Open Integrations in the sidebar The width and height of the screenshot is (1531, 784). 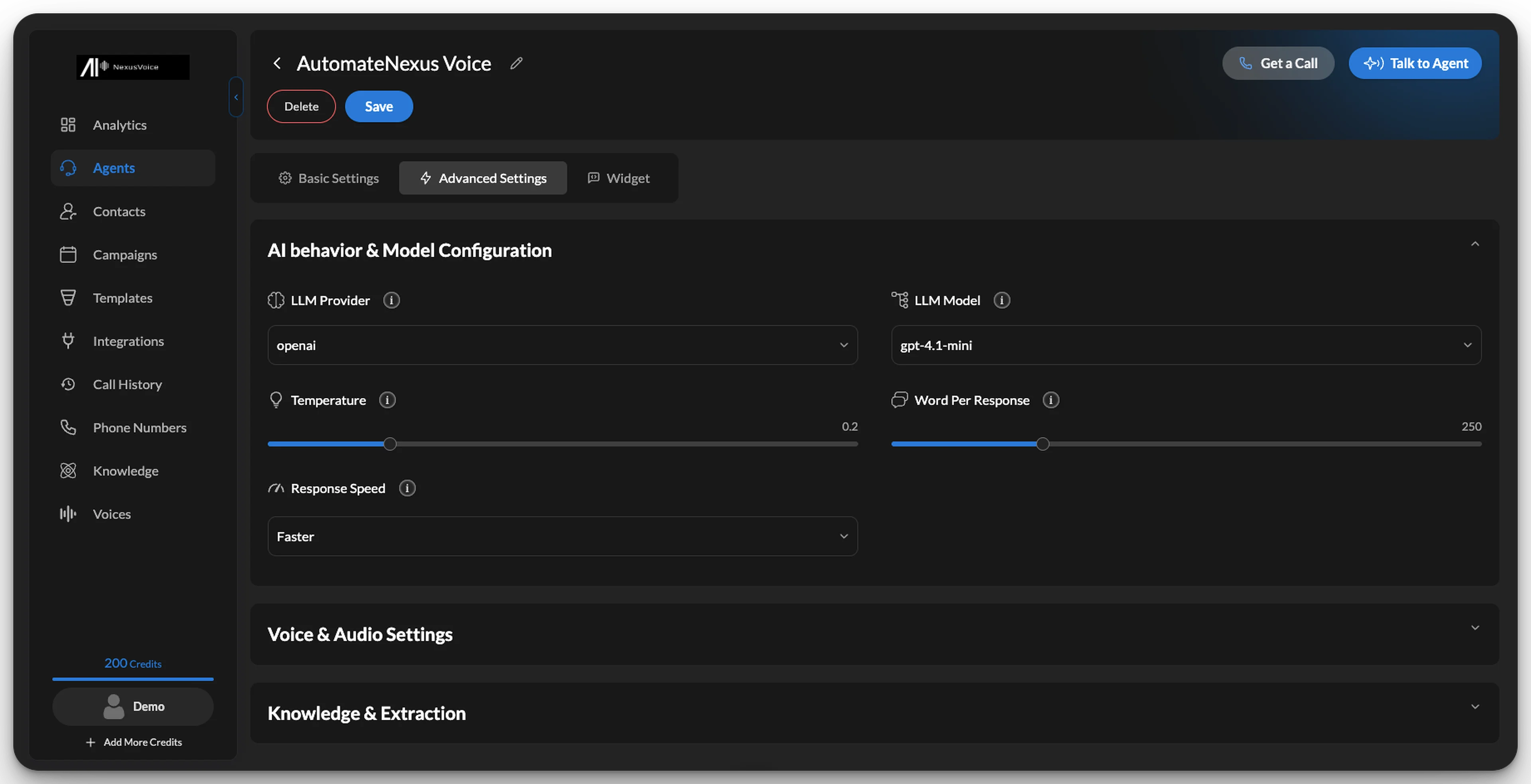[x=132, y=341]
